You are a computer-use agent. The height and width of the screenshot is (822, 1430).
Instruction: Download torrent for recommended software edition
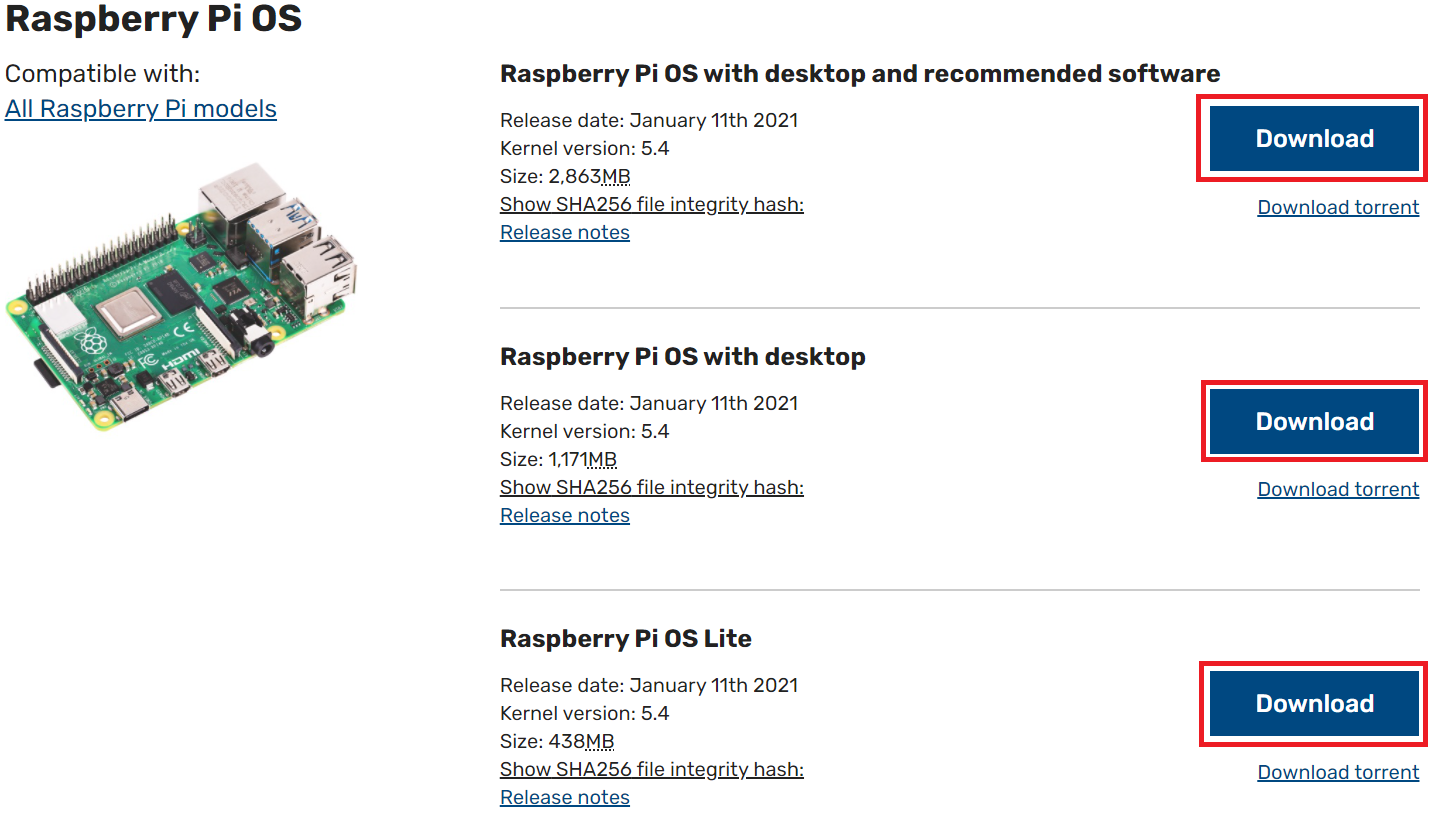pyautogui.click(x=1338, y=207)
